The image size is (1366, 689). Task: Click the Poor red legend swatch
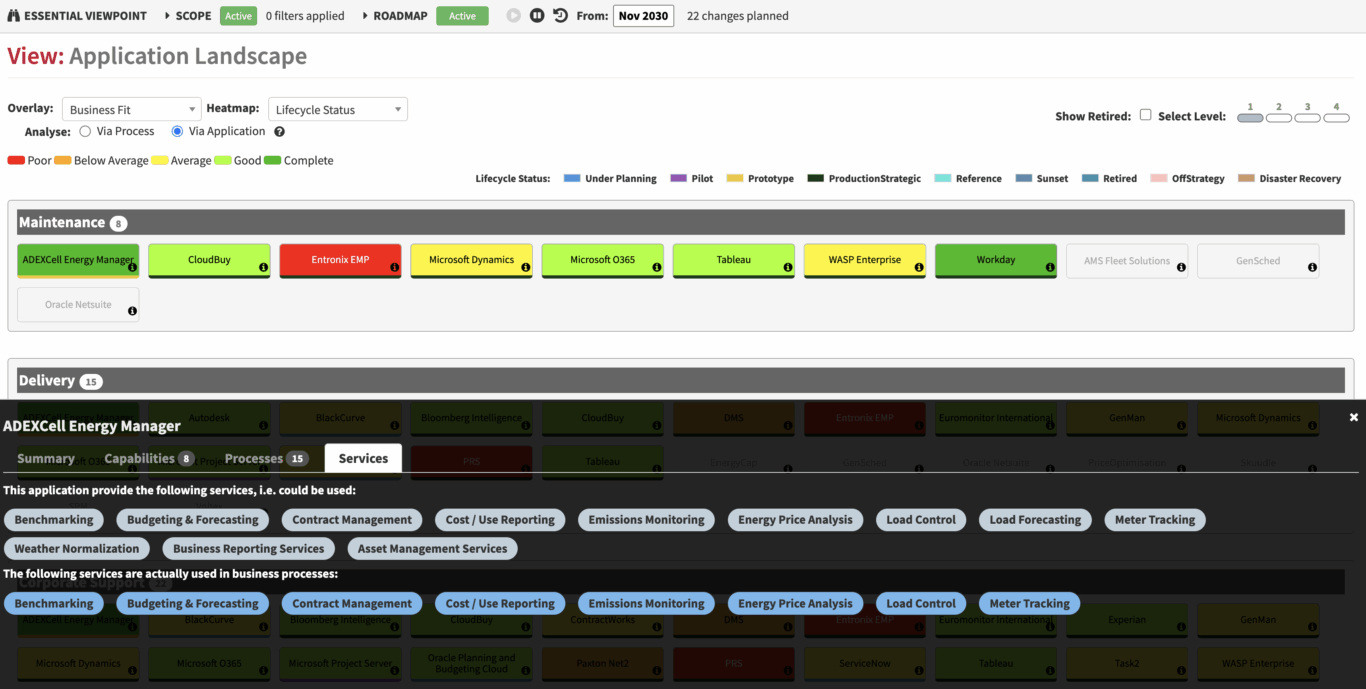[x=16, y=160]
